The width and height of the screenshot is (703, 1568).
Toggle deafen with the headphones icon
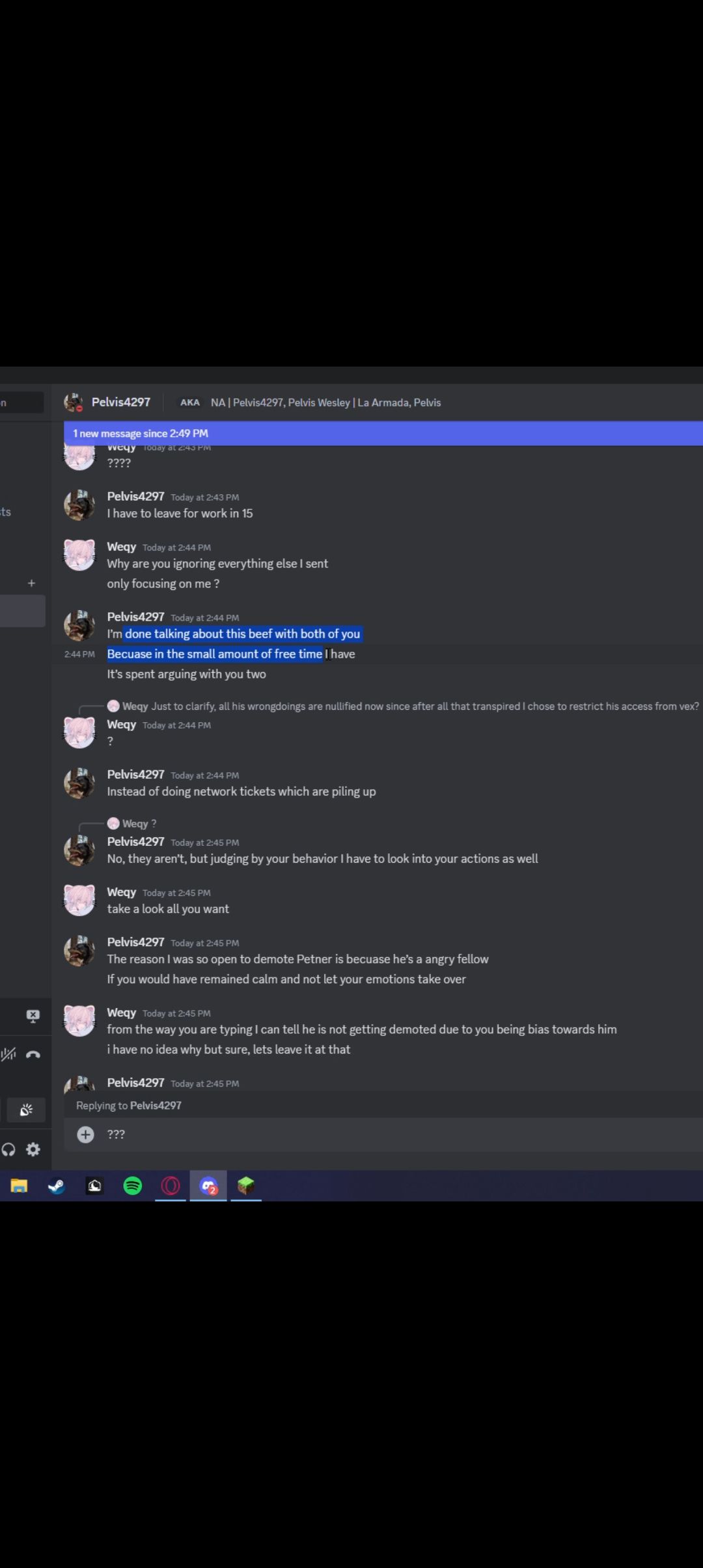click(x=8, y=1149)
